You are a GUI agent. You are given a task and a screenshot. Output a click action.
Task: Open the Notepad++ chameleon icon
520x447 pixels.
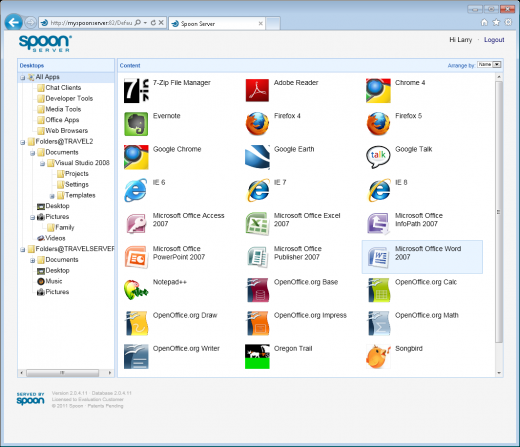136,290
